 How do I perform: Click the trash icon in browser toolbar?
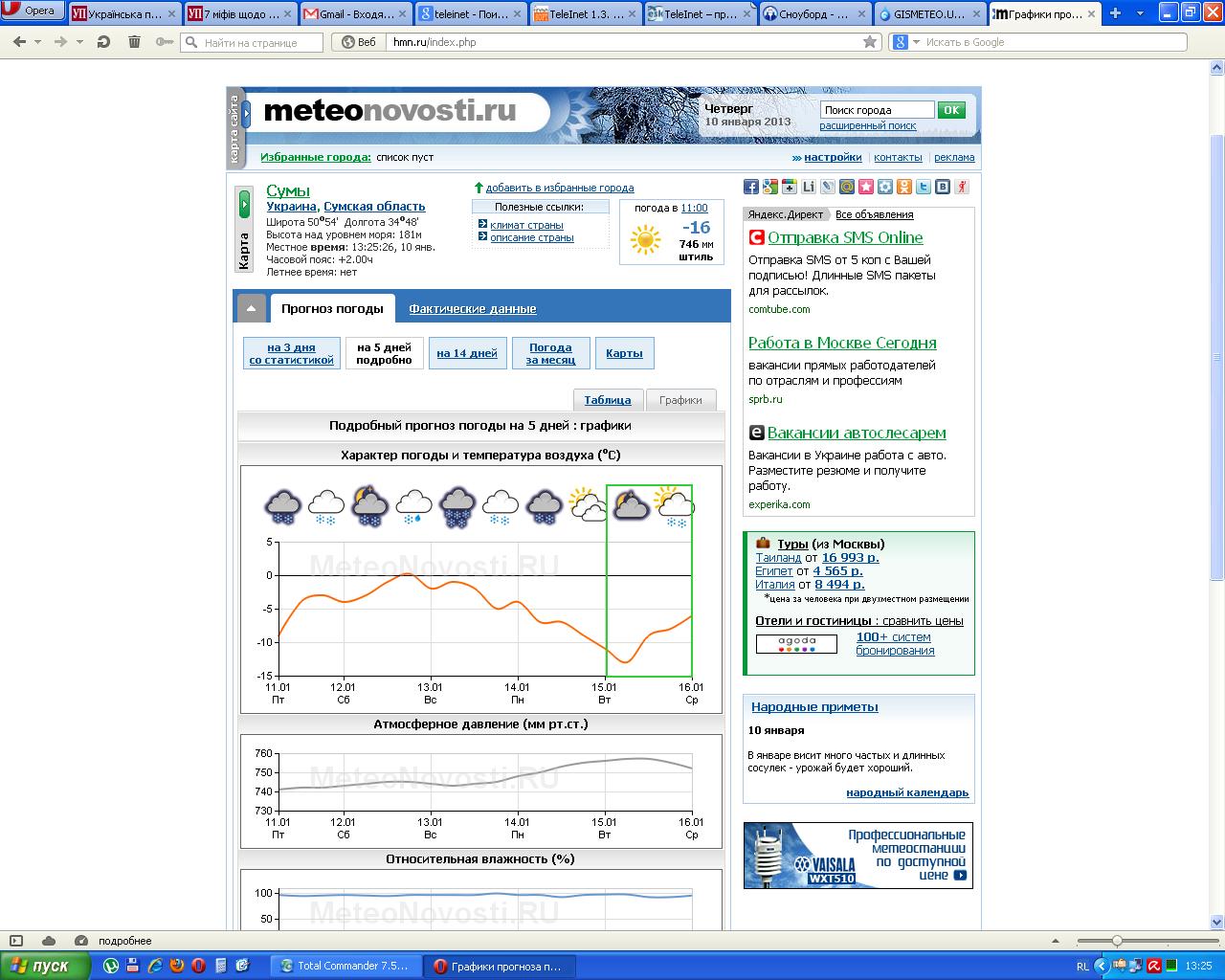134,42
